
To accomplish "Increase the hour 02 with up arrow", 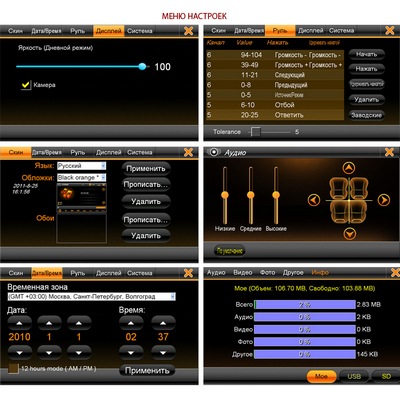I will (x=131, y=323).
